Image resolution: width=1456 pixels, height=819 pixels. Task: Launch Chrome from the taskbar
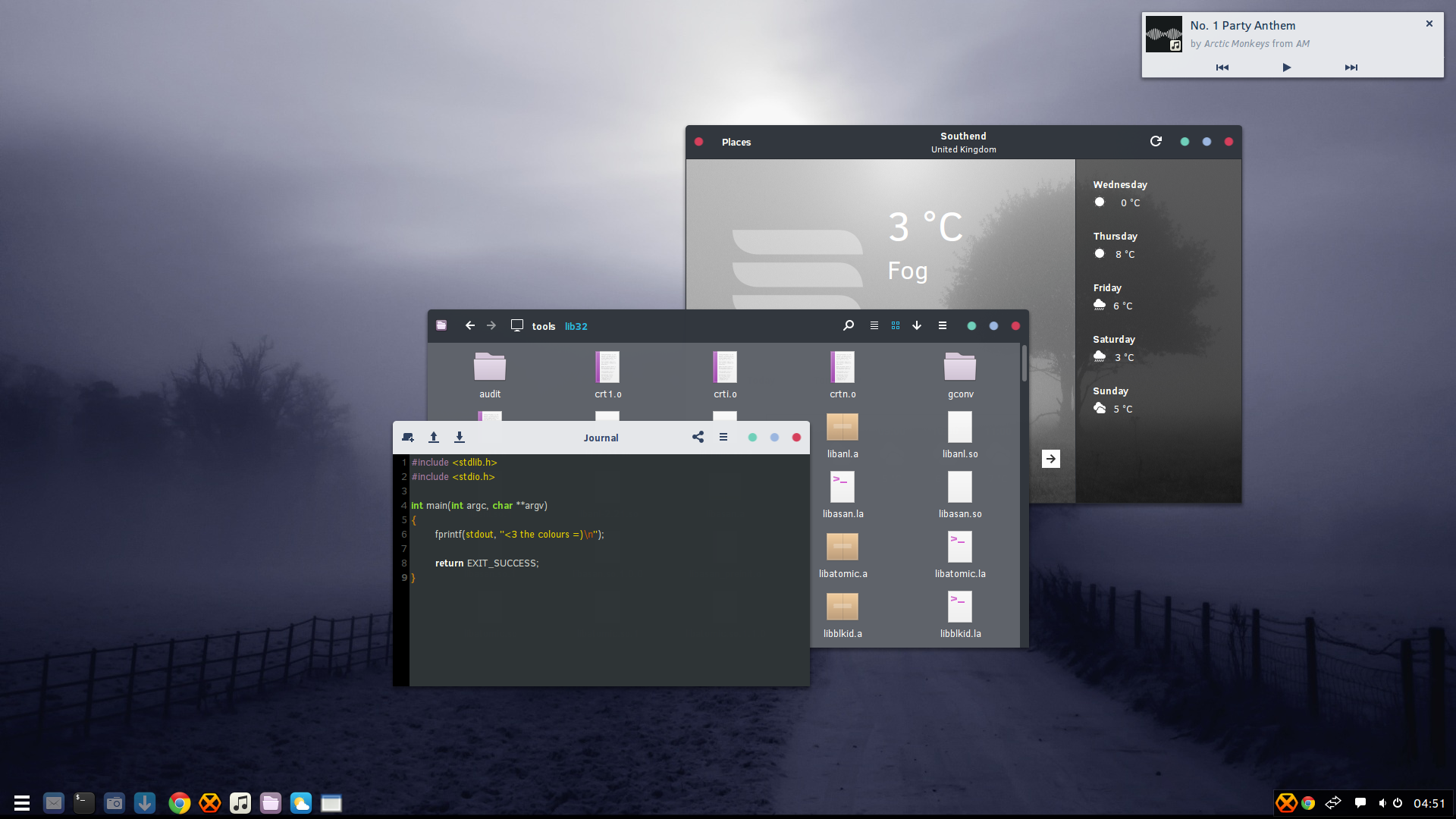[x=180, y=803]
